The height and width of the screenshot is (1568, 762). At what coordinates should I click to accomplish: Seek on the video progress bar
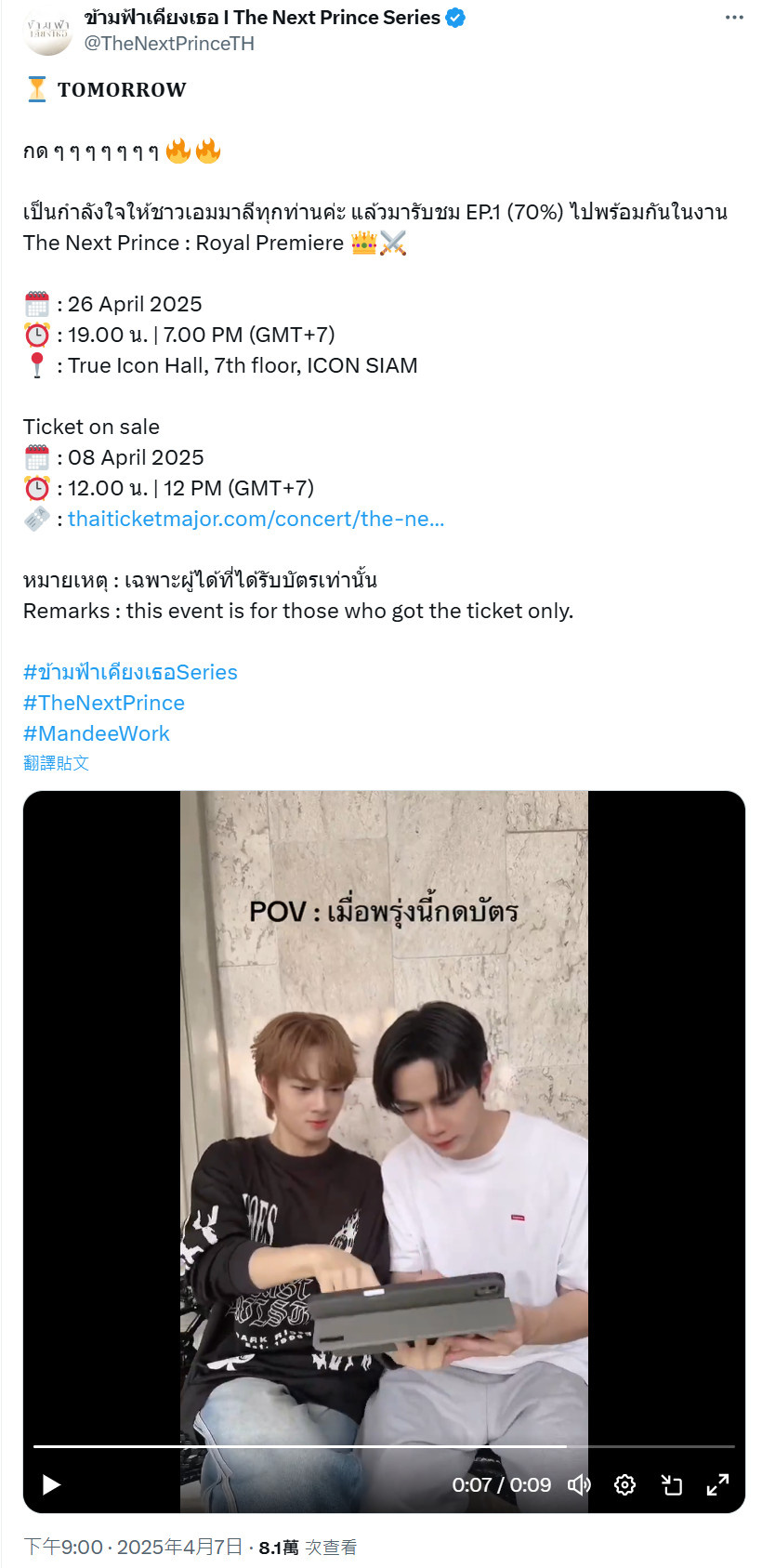pos(384,1446)
